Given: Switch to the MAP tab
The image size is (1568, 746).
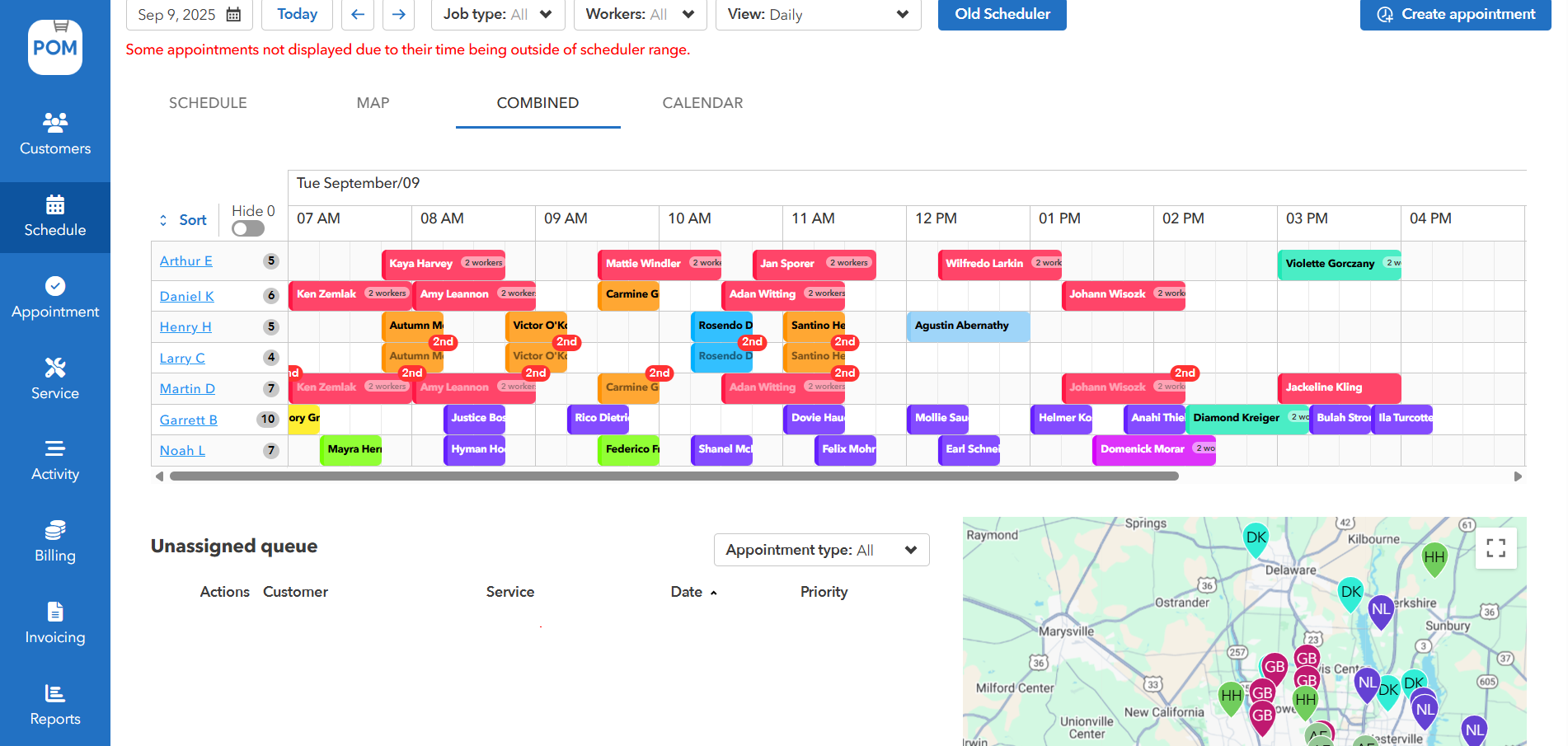Looking at the screenshot, I should tap(373, 103).
